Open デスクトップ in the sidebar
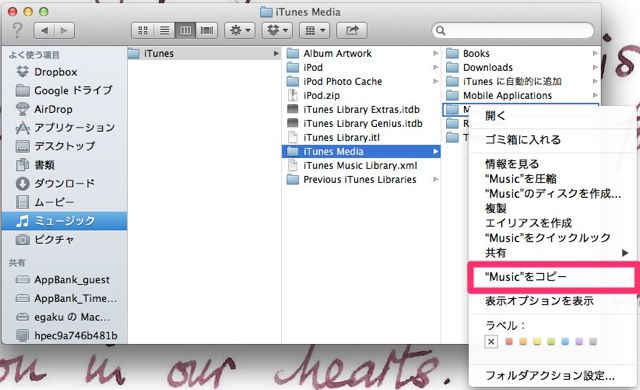This screenshot has height=390, width=640. click(65, 146)
